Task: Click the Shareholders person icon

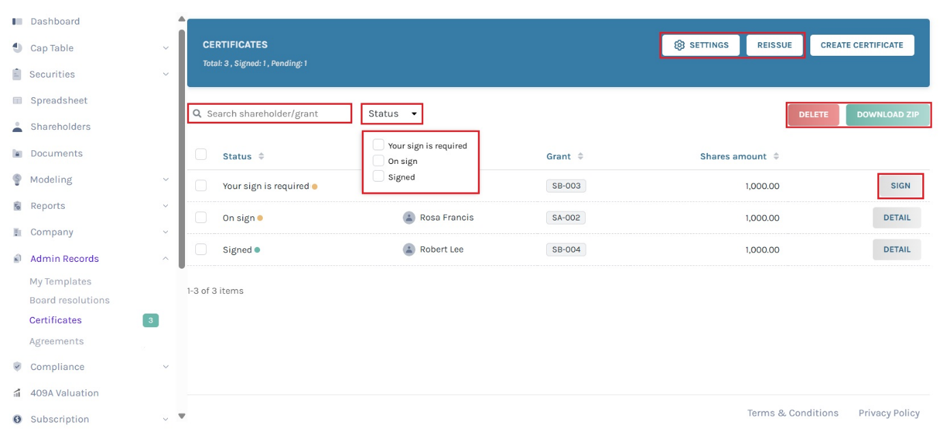Action: (x=17, y=127)
